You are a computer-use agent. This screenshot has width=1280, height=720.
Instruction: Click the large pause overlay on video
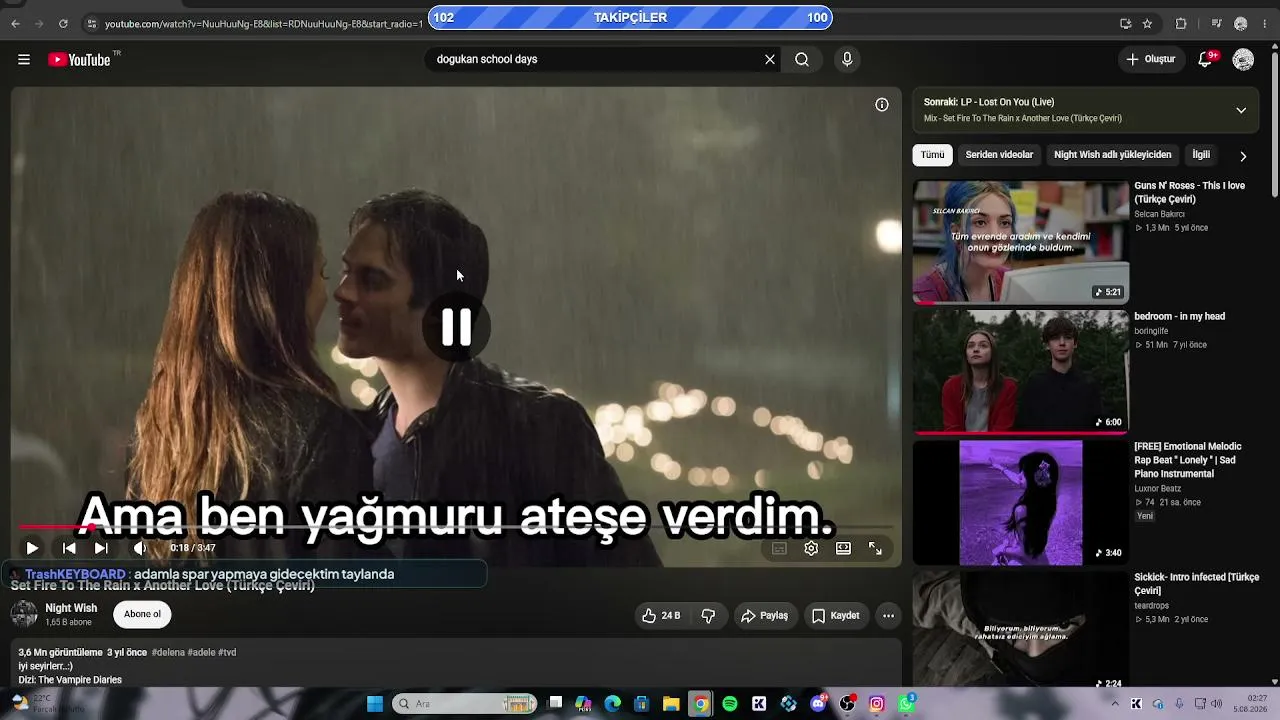[457, 326]
